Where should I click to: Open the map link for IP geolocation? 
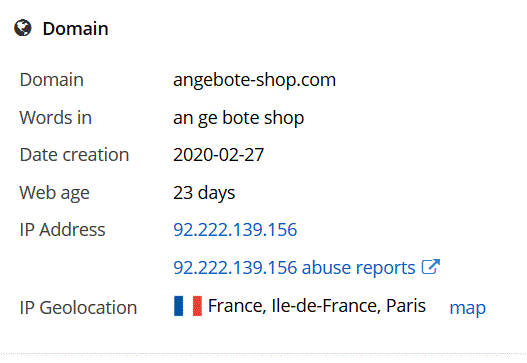[468, 308]
